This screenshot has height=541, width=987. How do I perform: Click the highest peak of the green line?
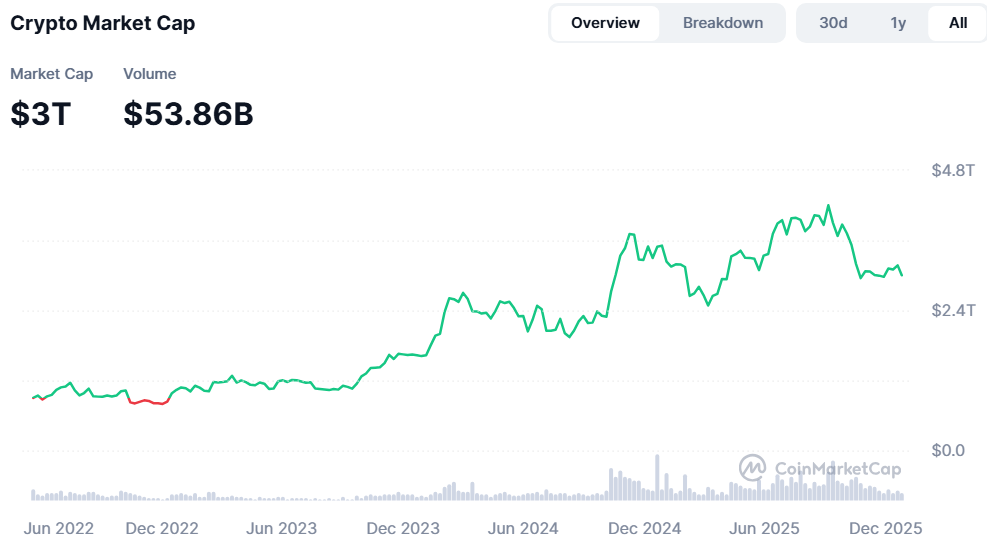coord(828,206)
